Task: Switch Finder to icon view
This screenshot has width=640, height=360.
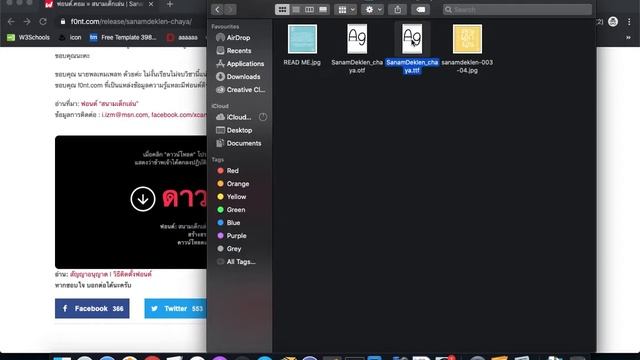Action: 282,9
